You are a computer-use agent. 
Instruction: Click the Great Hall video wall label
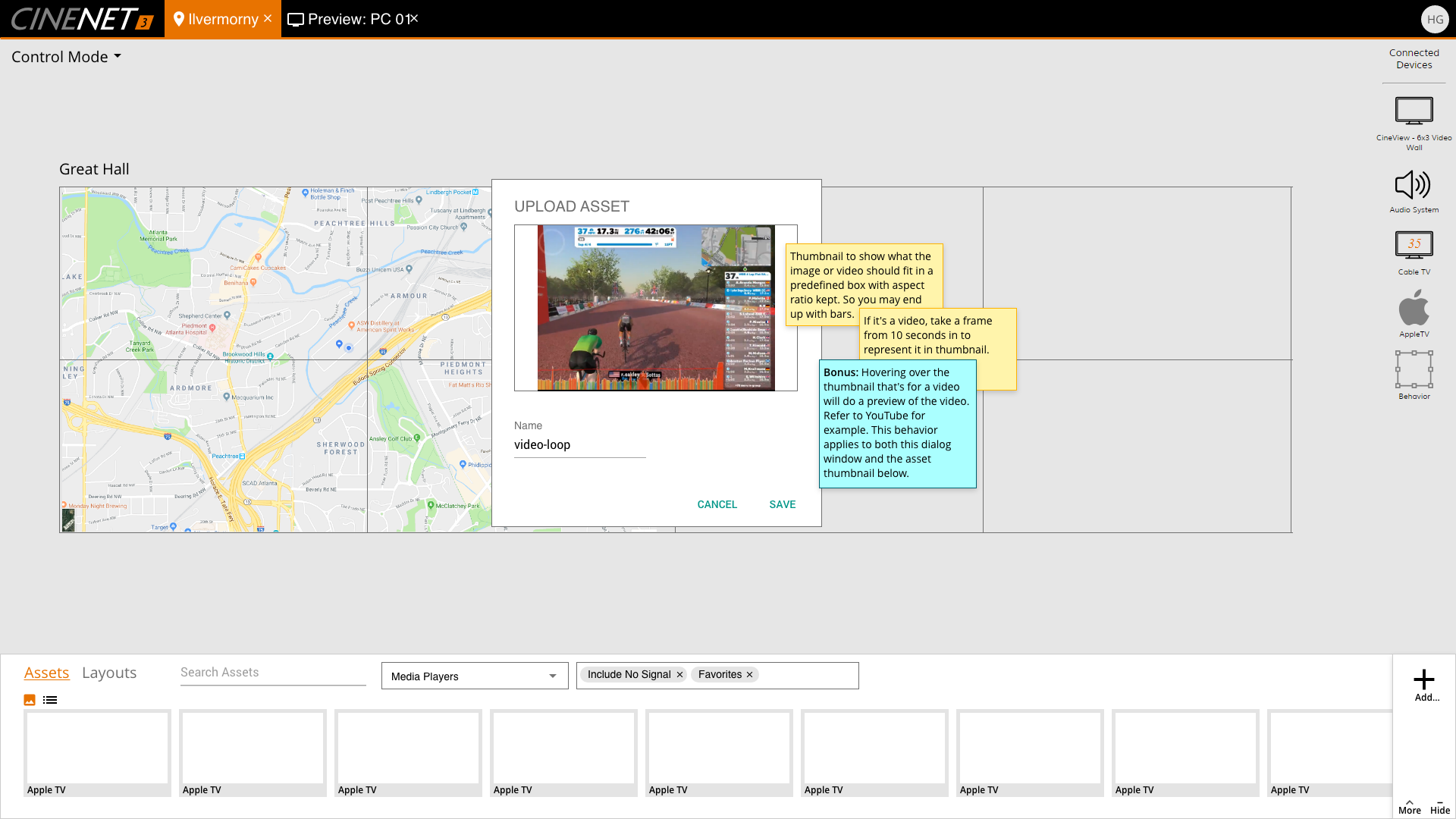[x=94, y=169]
